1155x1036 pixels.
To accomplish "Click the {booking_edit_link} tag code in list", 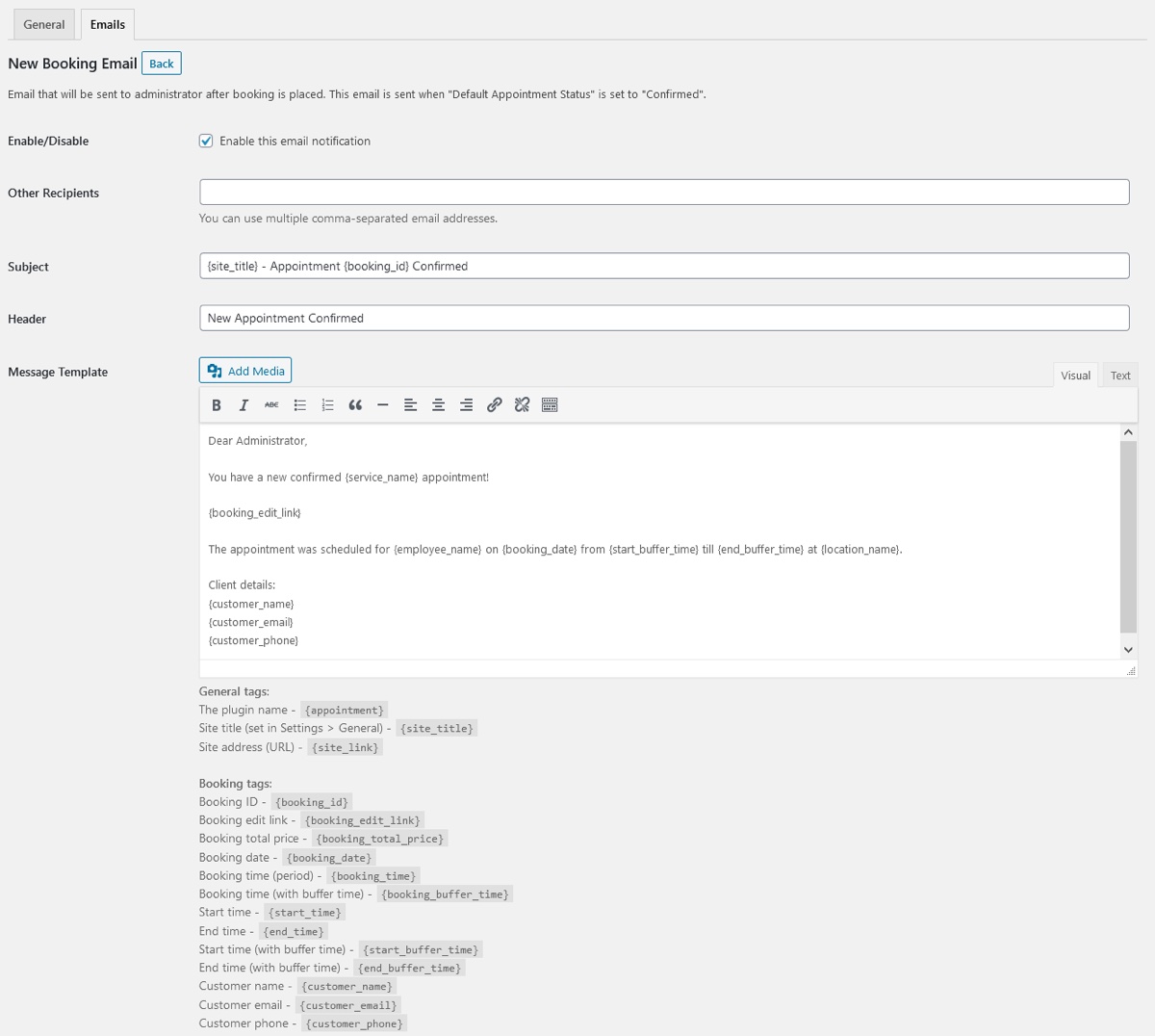I will (x=362, y=820).
